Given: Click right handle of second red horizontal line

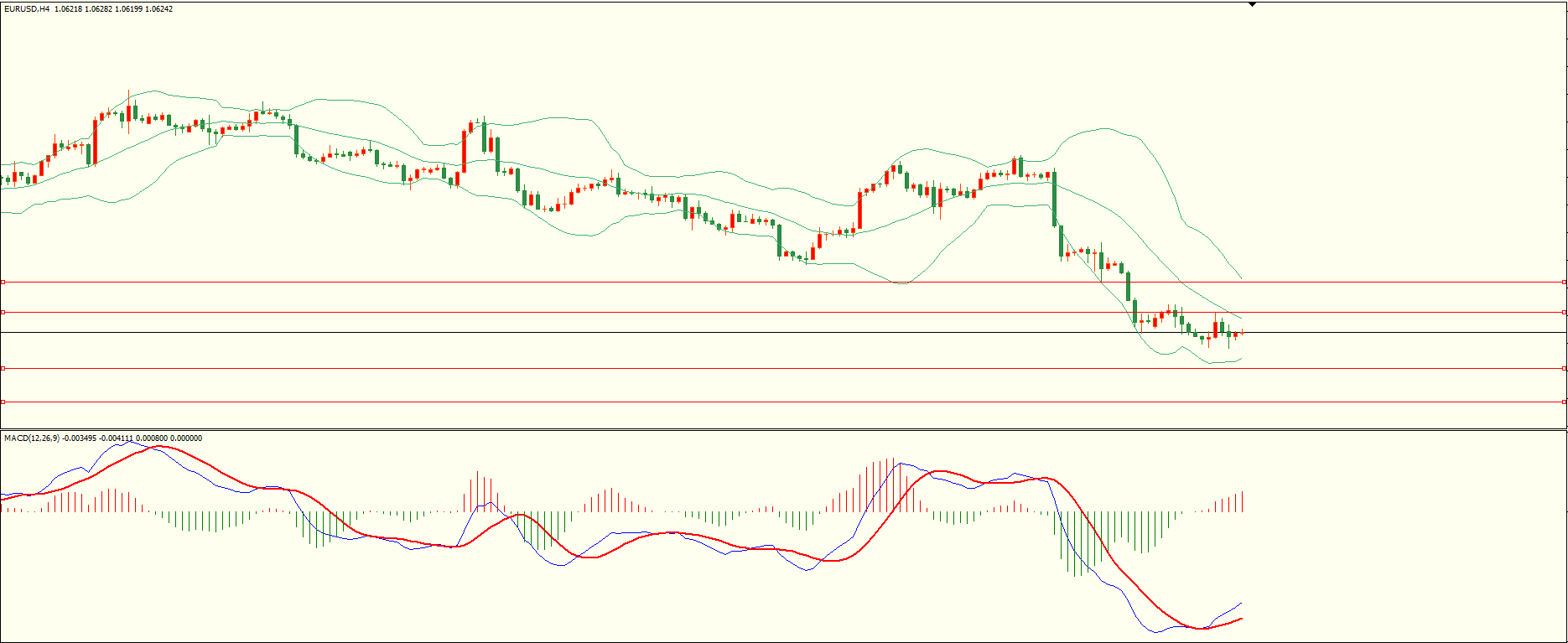Looking at the screenshot, I should [x=1565, y=313].
